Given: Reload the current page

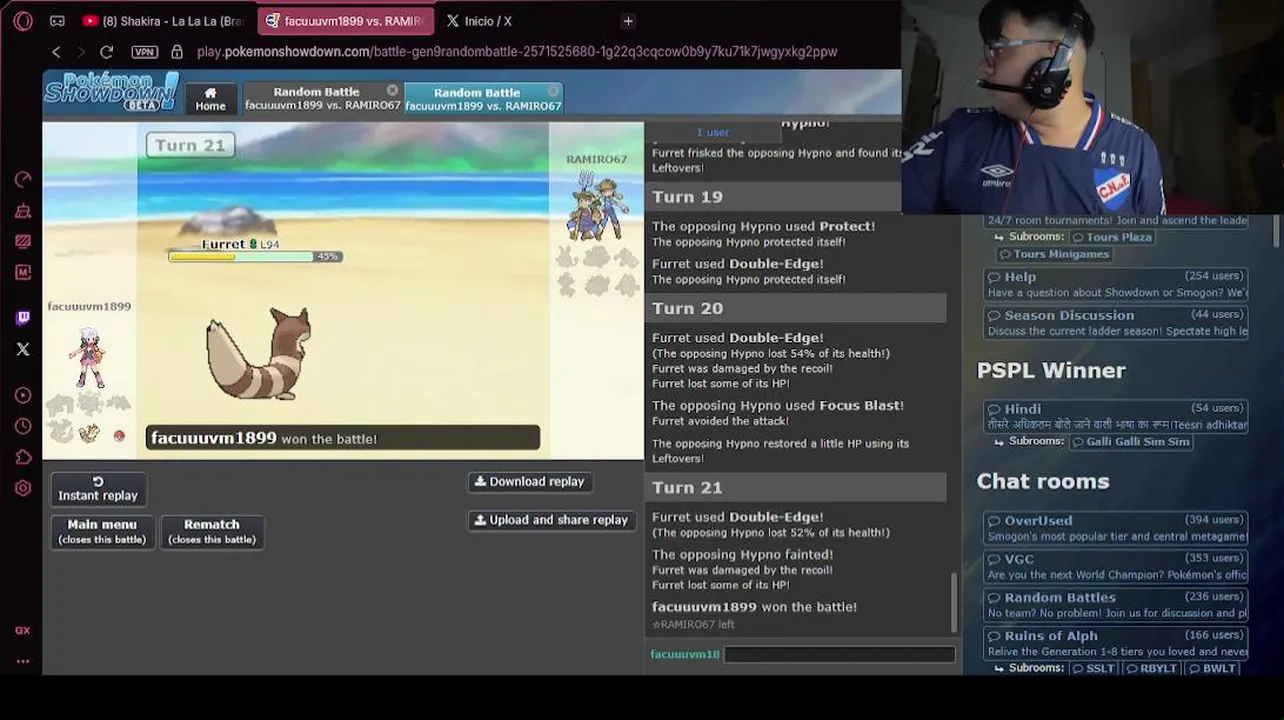Looking at the screenshot, I should tap(106, 52).
